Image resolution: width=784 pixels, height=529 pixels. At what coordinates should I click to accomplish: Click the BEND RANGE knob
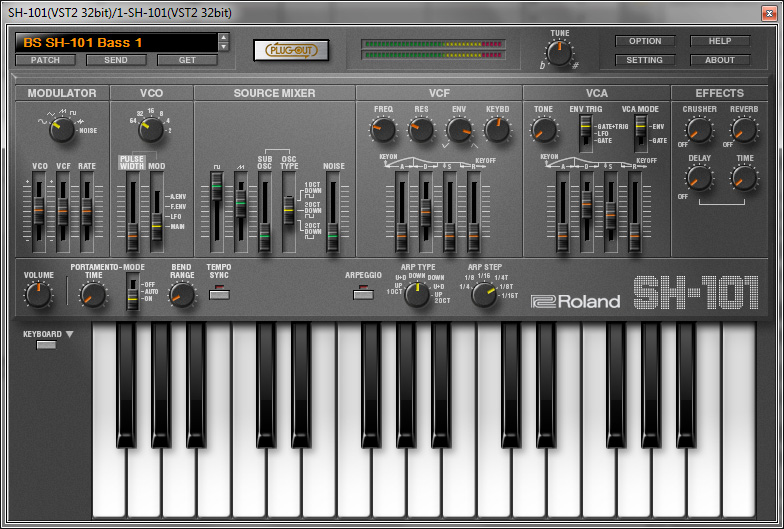182,294
